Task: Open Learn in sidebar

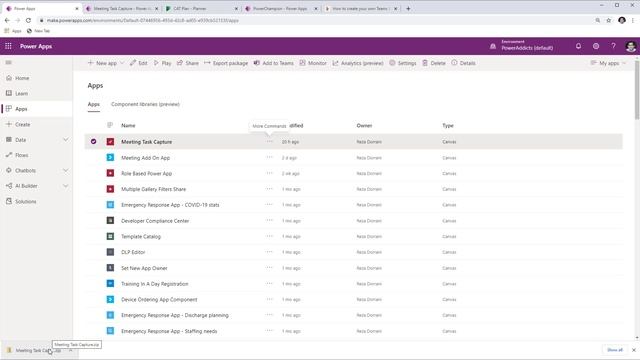Action: 21,93
